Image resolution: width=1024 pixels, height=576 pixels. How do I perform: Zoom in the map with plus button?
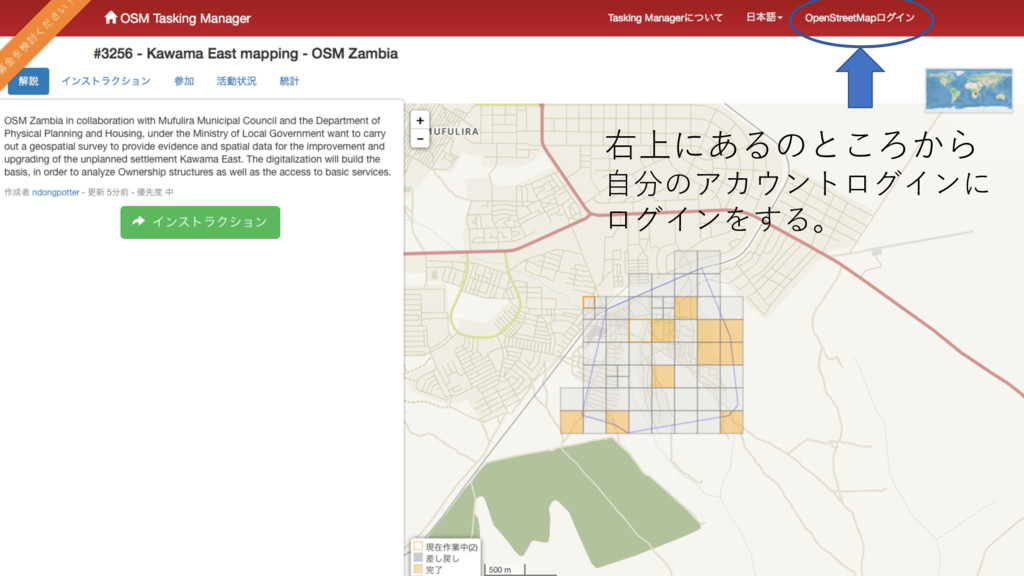click(x=420, y=120)
